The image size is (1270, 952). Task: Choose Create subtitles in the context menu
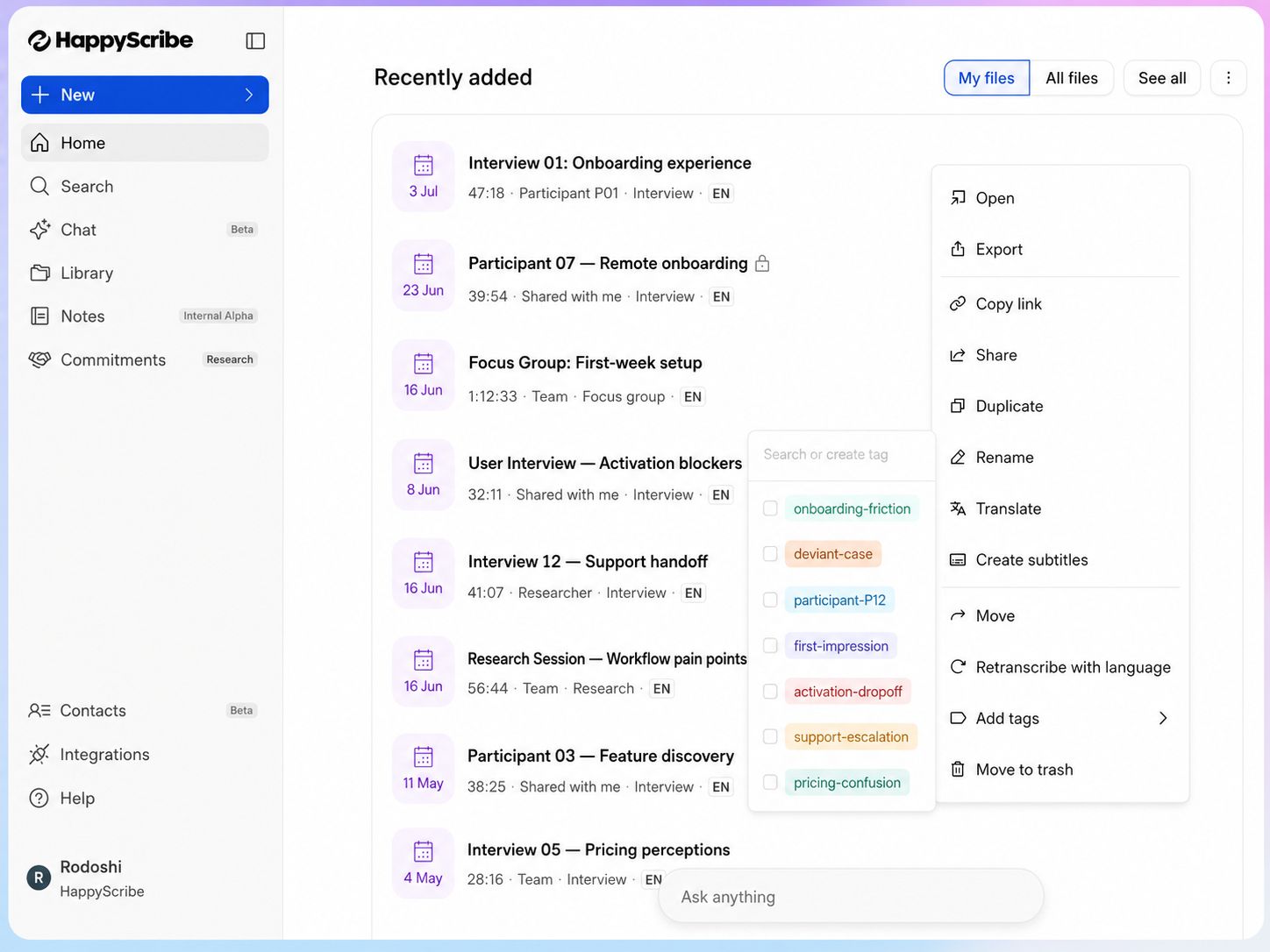[1060, 559]
